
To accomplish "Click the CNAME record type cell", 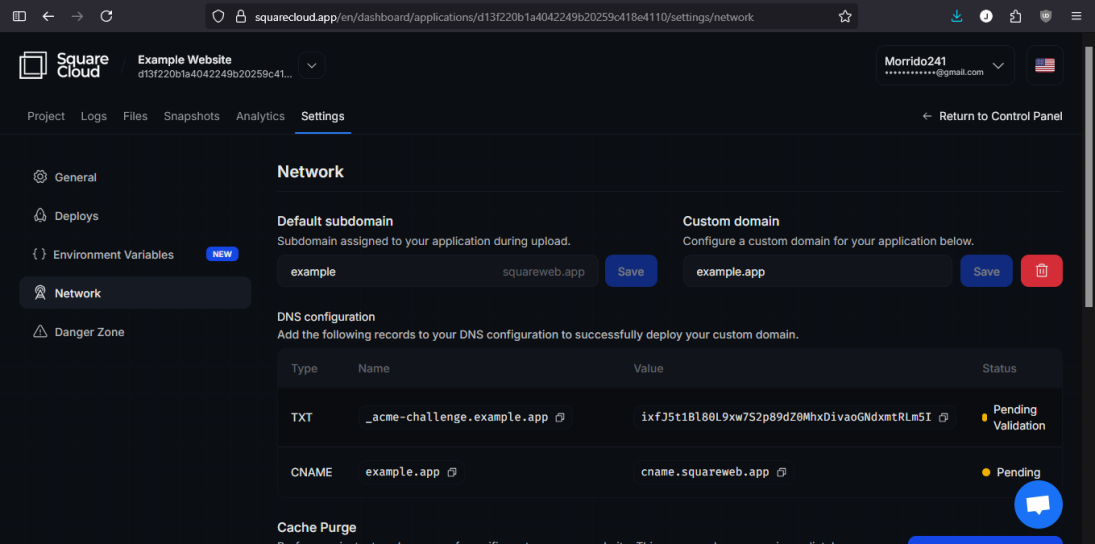I will [x=311, y=472].
